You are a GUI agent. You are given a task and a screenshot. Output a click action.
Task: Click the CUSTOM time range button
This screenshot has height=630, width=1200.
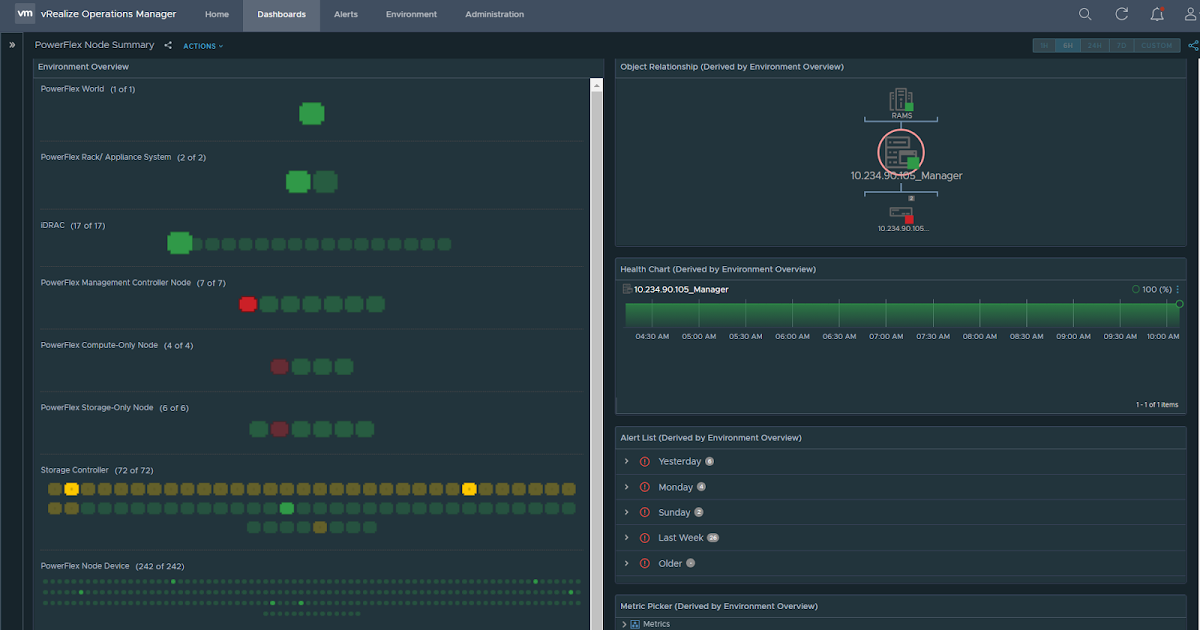(x=1157, y=45)
